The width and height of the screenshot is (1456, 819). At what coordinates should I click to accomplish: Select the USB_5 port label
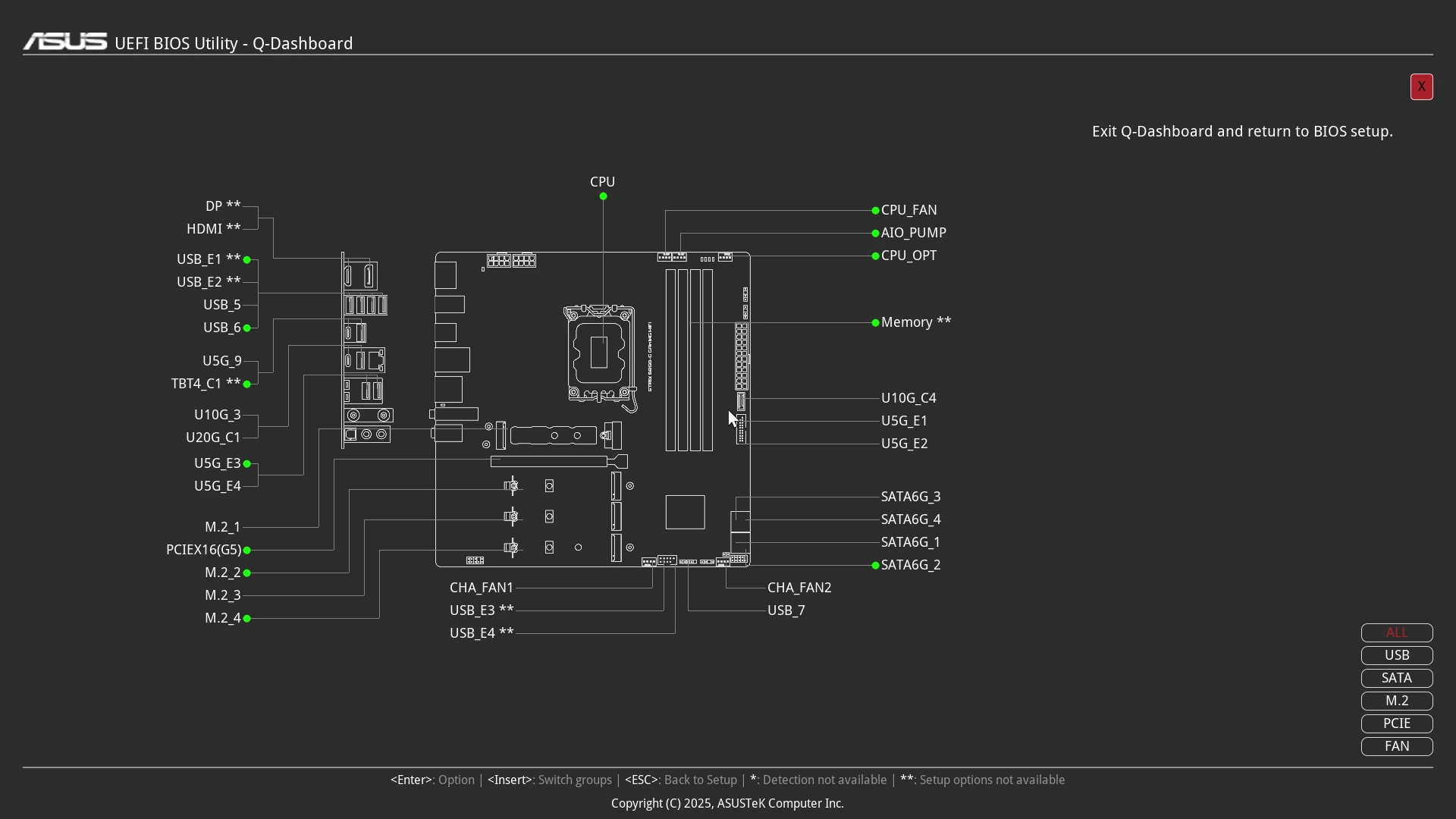click(x=222, y=305)
